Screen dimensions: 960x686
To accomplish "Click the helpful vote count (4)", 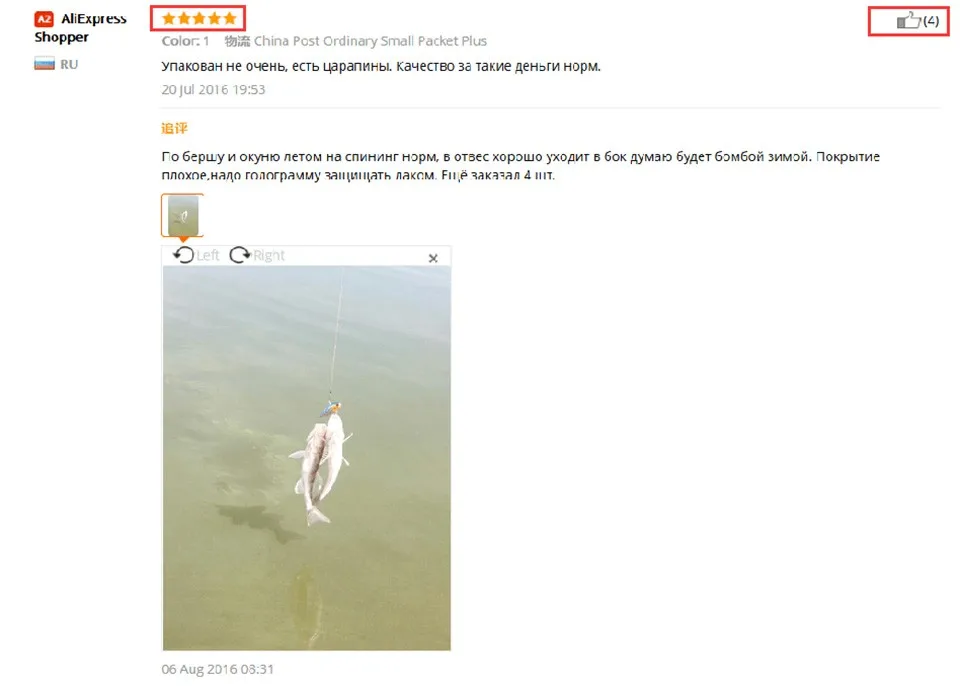I will coord(931,21).
